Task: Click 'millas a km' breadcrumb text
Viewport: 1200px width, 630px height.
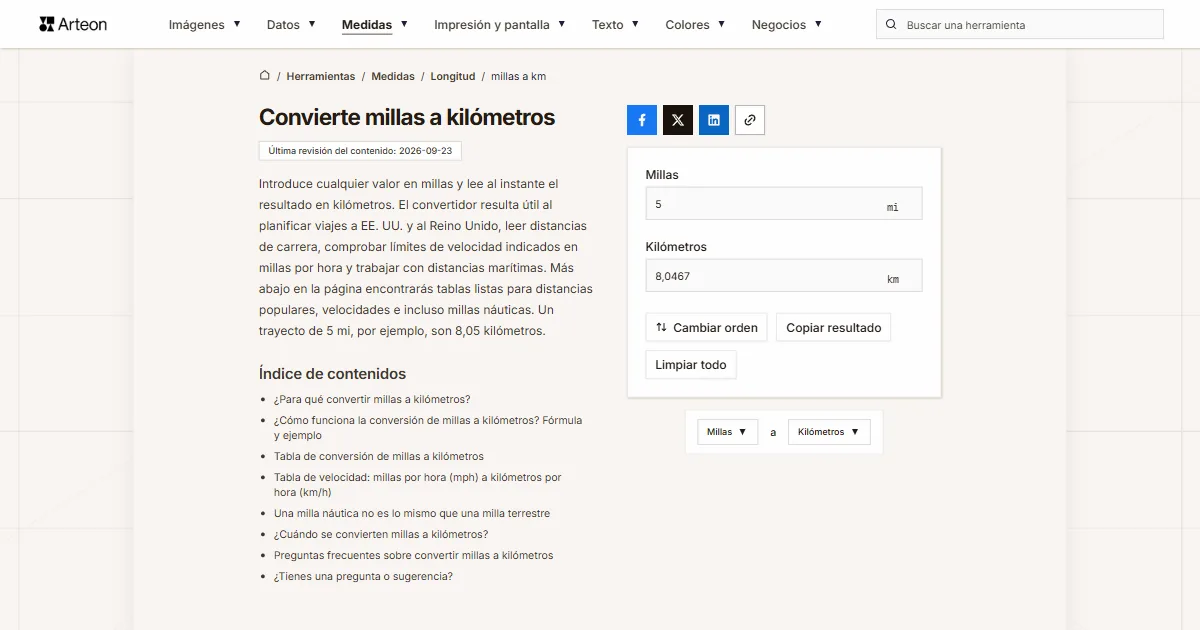Action: 518,76
